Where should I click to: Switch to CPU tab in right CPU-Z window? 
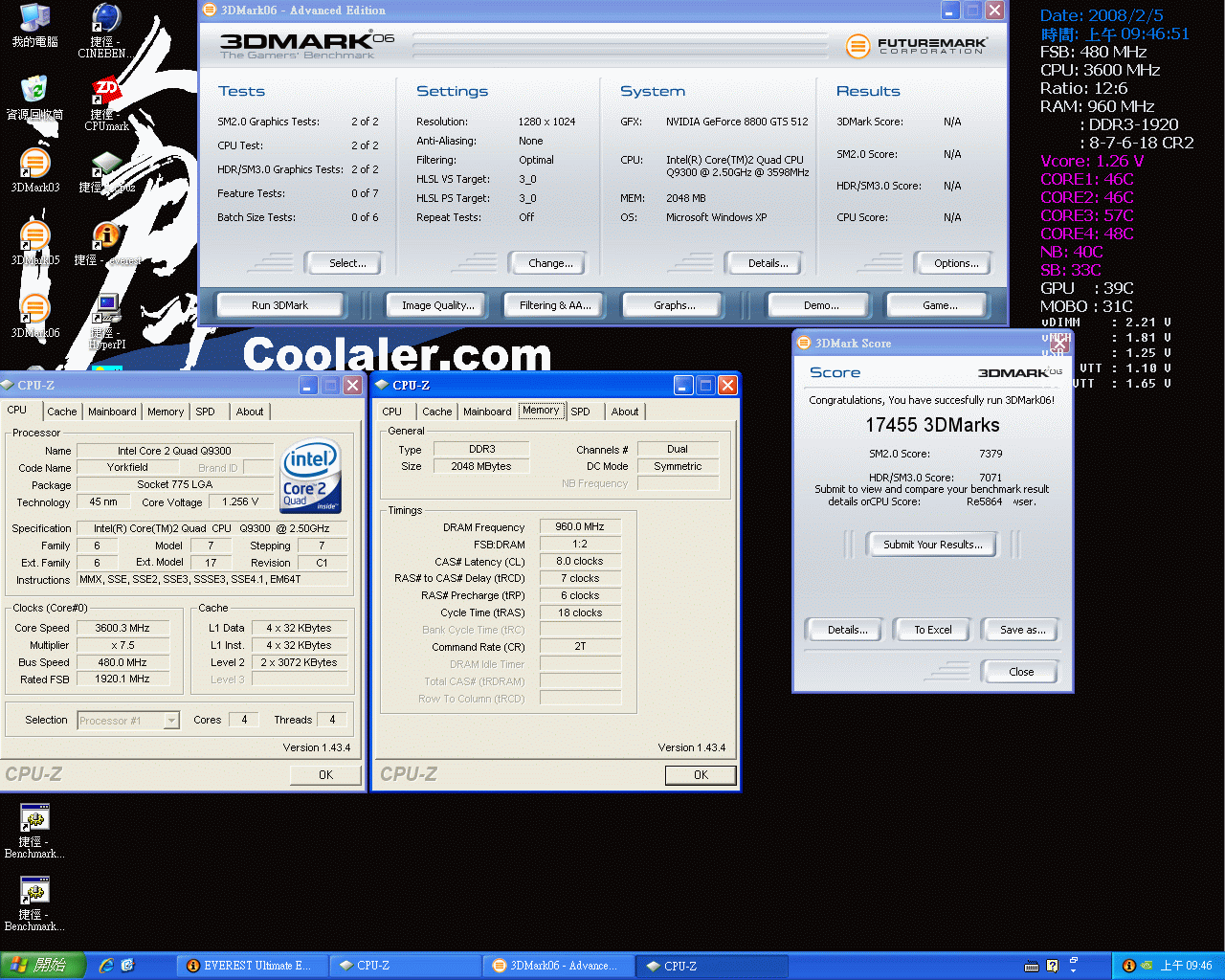tap(392, 412)
